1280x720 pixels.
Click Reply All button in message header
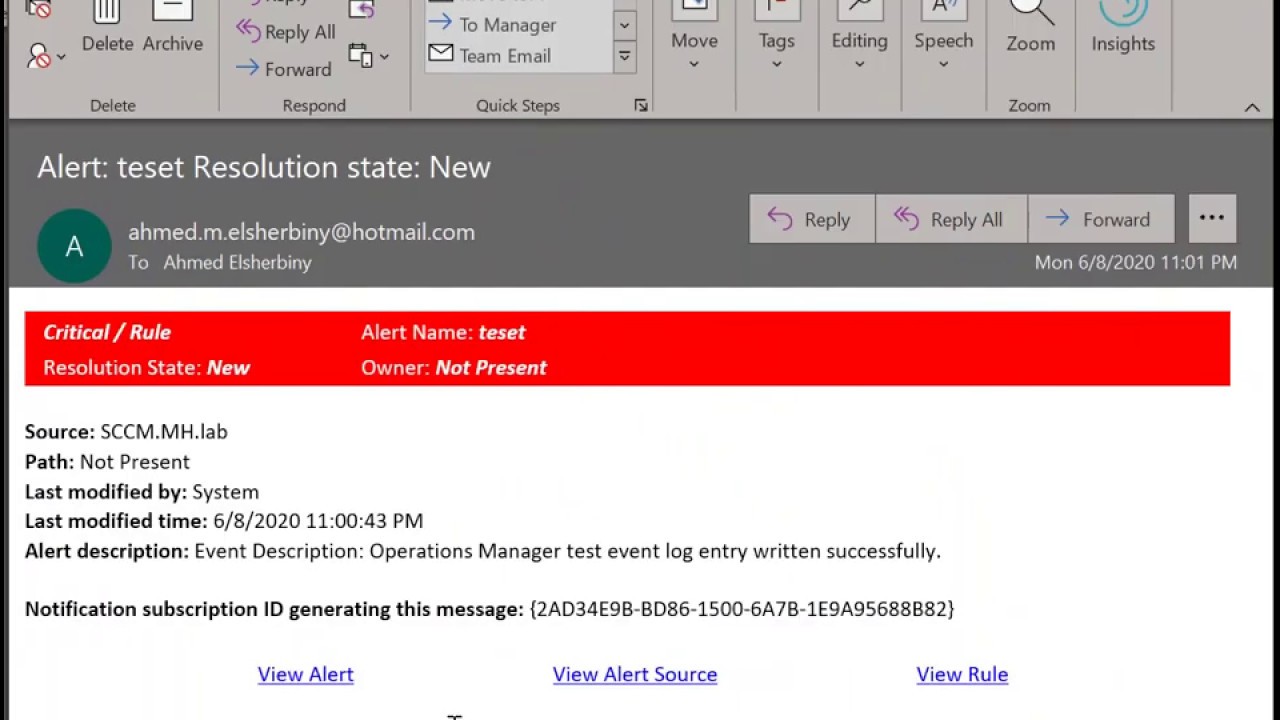[x=951, y=219]
